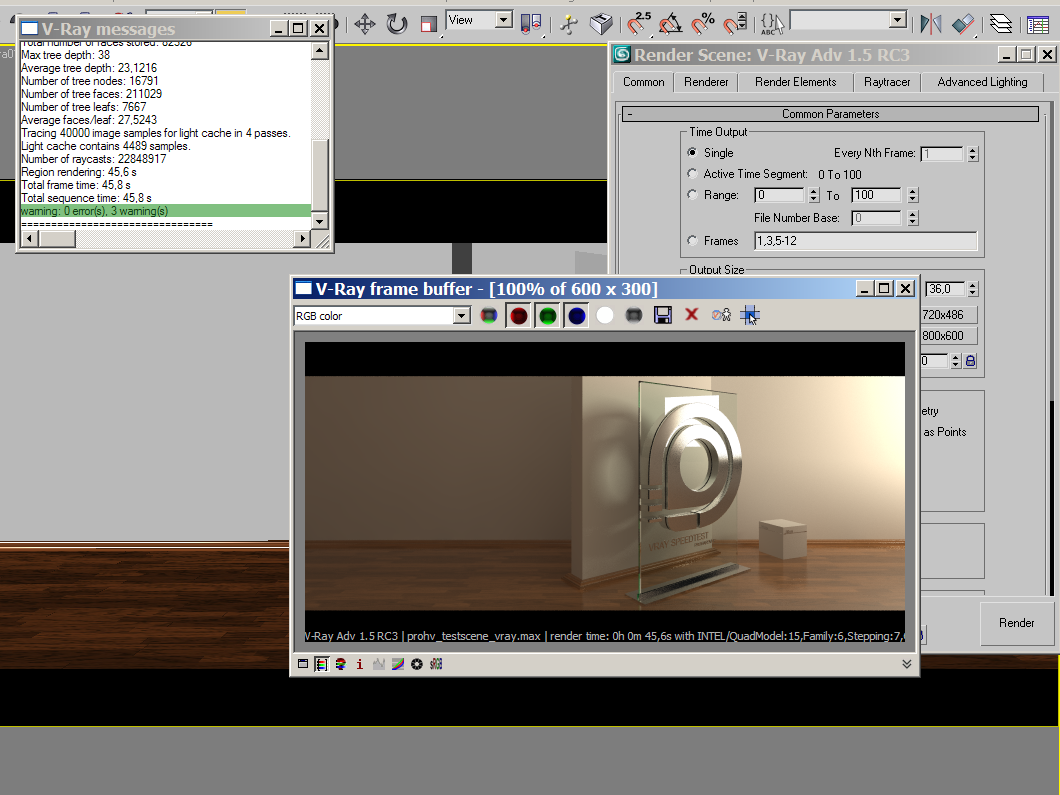Image resolution: width=1060 pixels, height=795 pixels.
Task: Show pixel information with the i icon
Action: pyautogui.click(x=360, y=664)
